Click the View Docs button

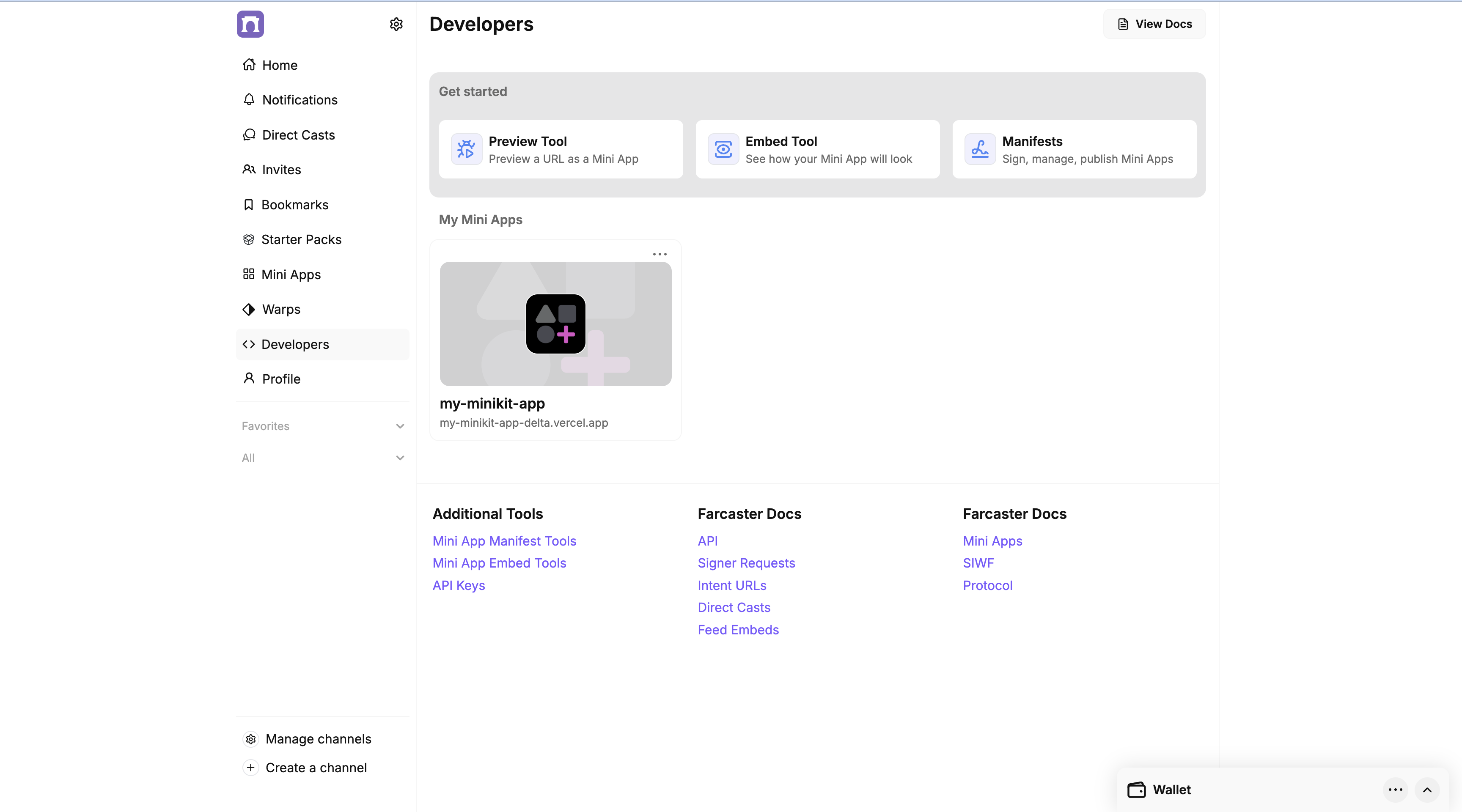coord(1154,24)
